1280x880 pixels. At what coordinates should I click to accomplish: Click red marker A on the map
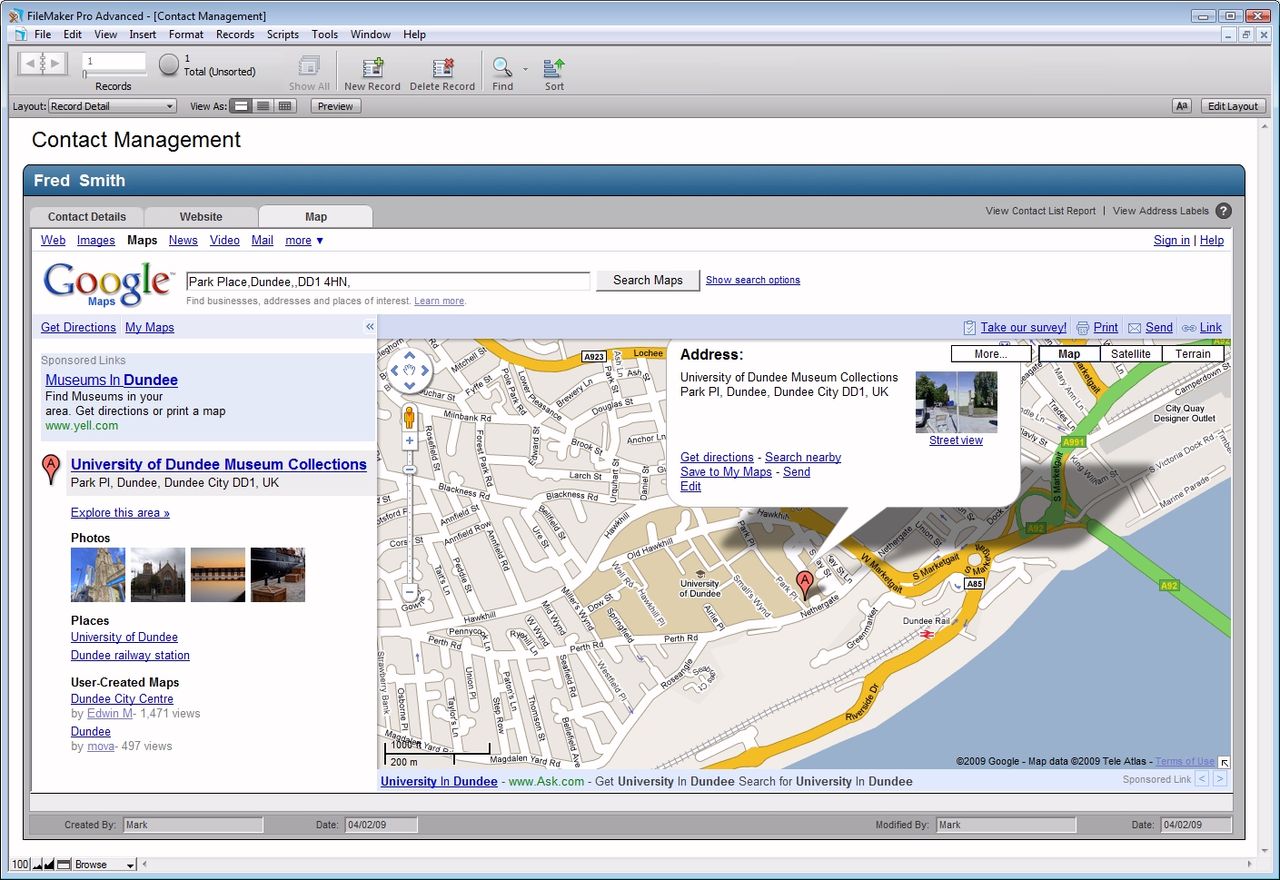point(805,583)
